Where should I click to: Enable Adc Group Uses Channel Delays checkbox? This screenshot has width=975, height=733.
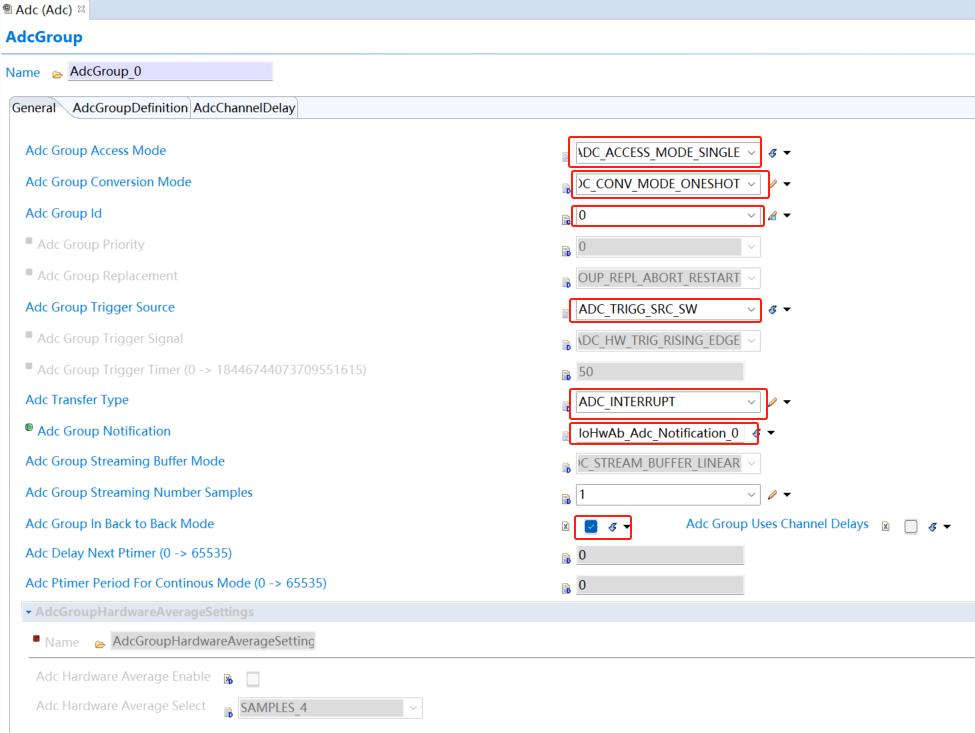[910, 527]
